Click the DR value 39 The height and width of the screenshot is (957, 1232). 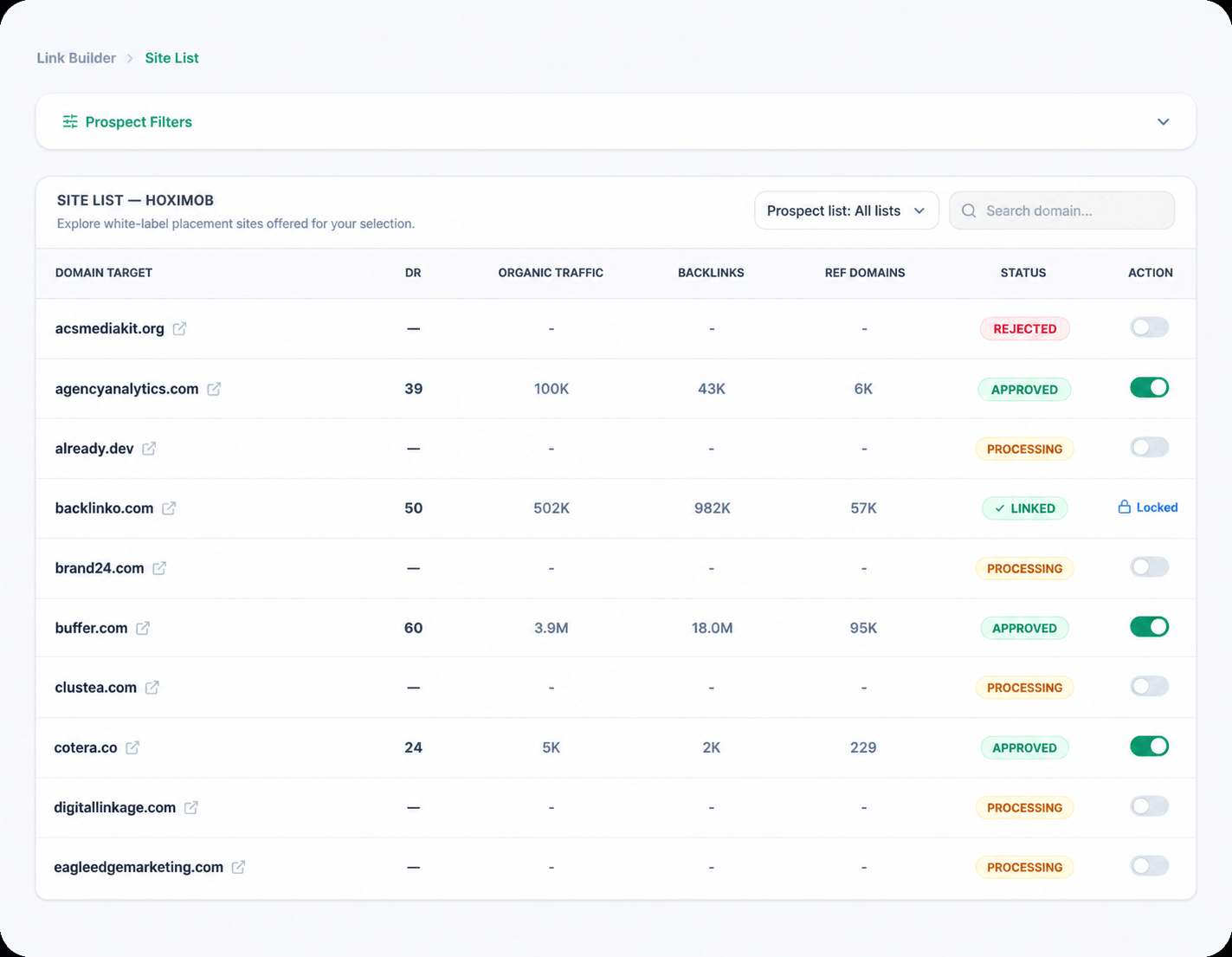coord(414,389)
